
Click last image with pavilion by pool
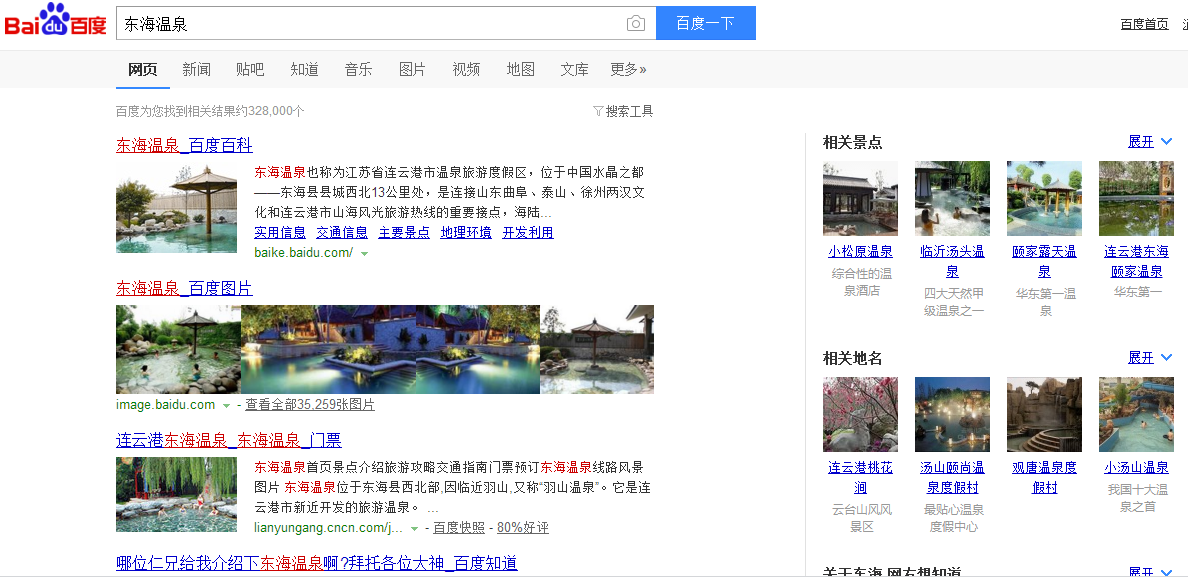[x=597, y=349]
